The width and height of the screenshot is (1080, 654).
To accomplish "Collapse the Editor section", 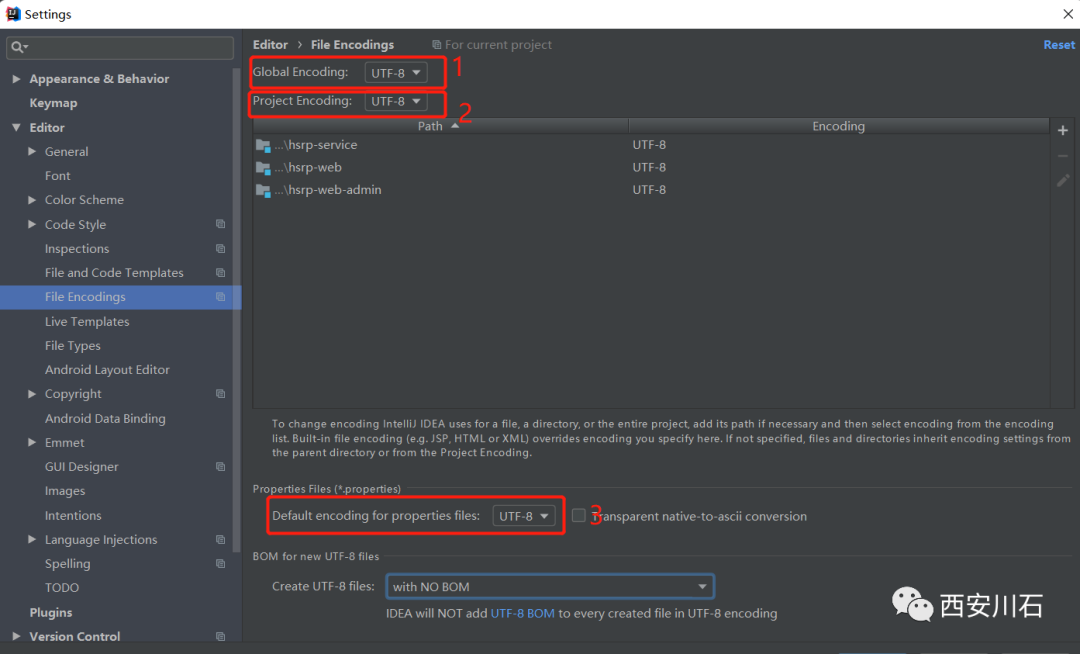I will click(17, 127).
